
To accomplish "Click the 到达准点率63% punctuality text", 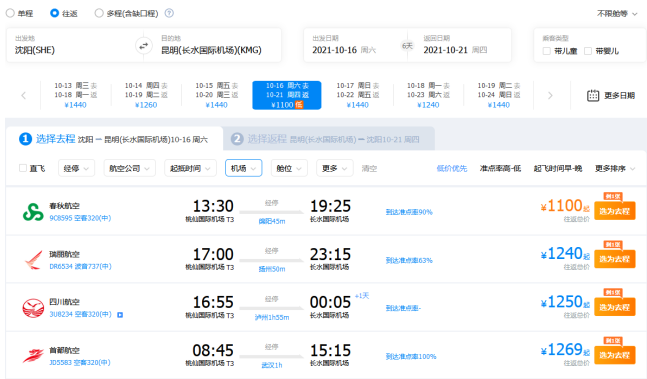I will [x=409, y=260].
